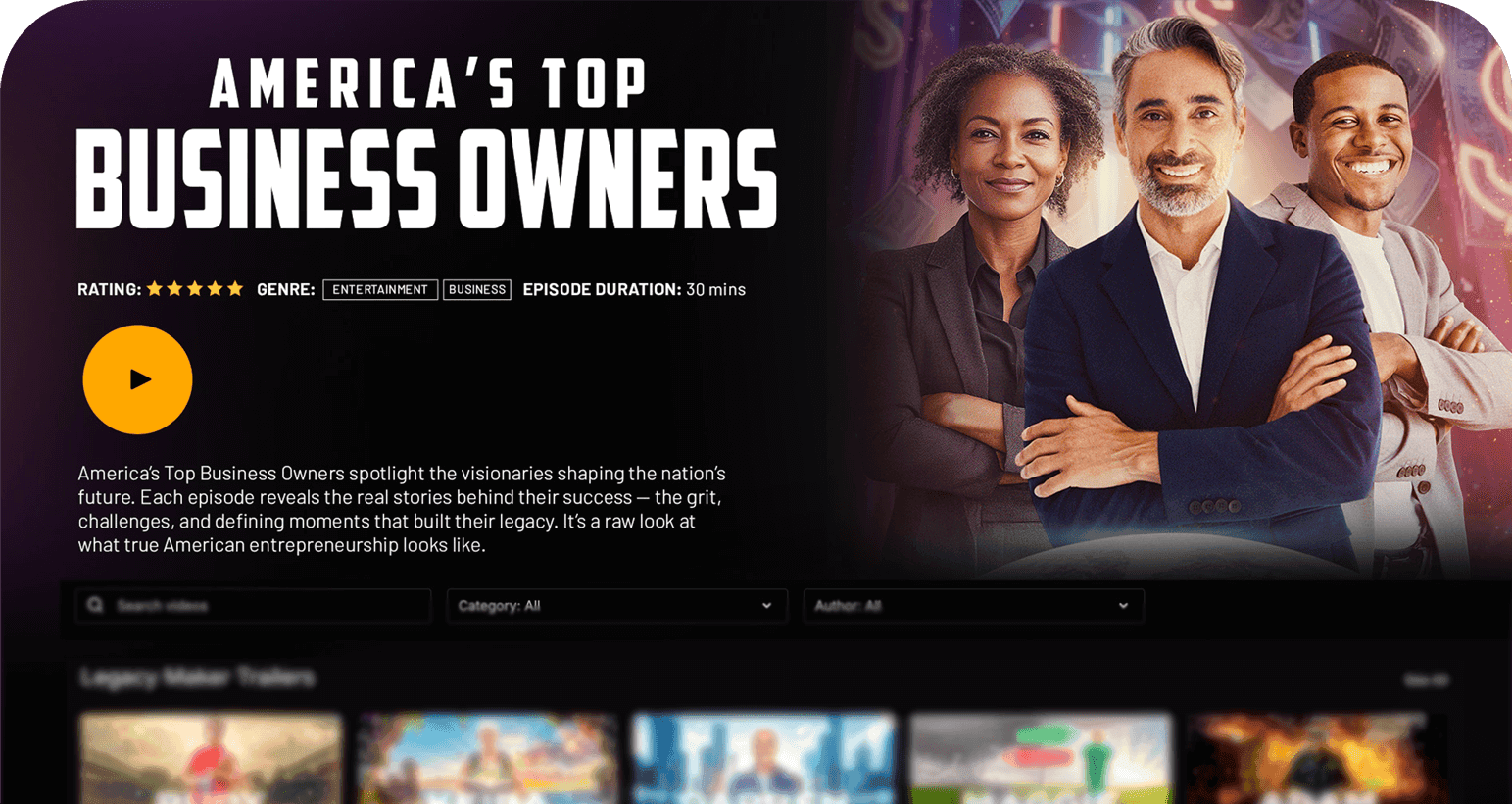Viewport: 1512px width, 804px height.
Task: Click the fifth rating star
Action: (x=235, y=289)
